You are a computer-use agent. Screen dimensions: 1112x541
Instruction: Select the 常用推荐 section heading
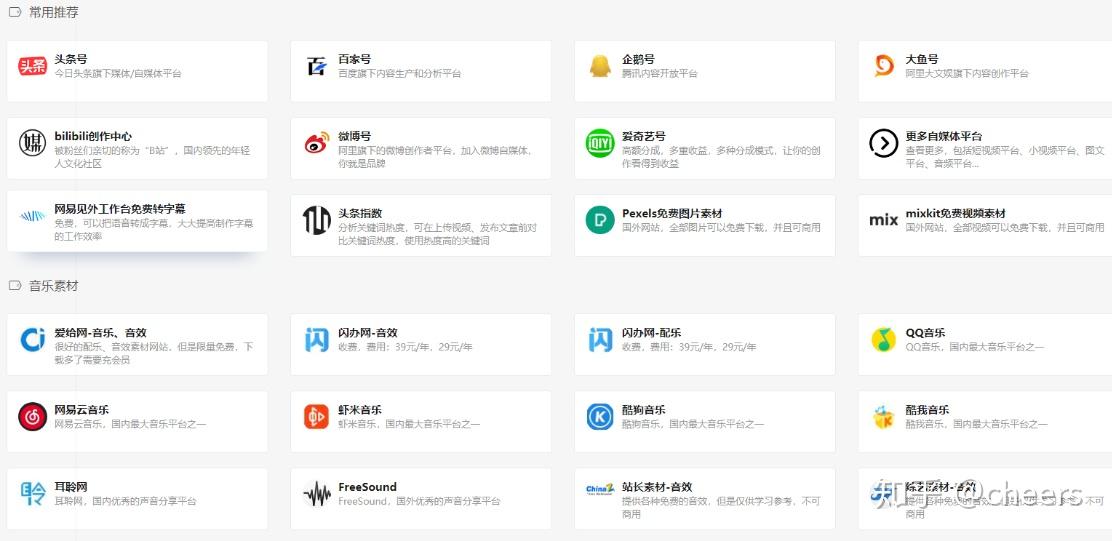(54, 12)
